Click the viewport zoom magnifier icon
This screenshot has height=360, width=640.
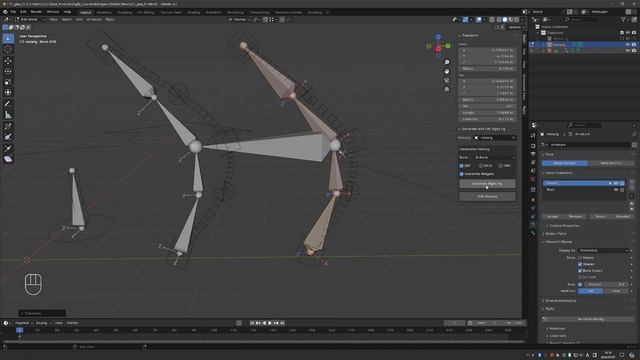pos(447,62)
